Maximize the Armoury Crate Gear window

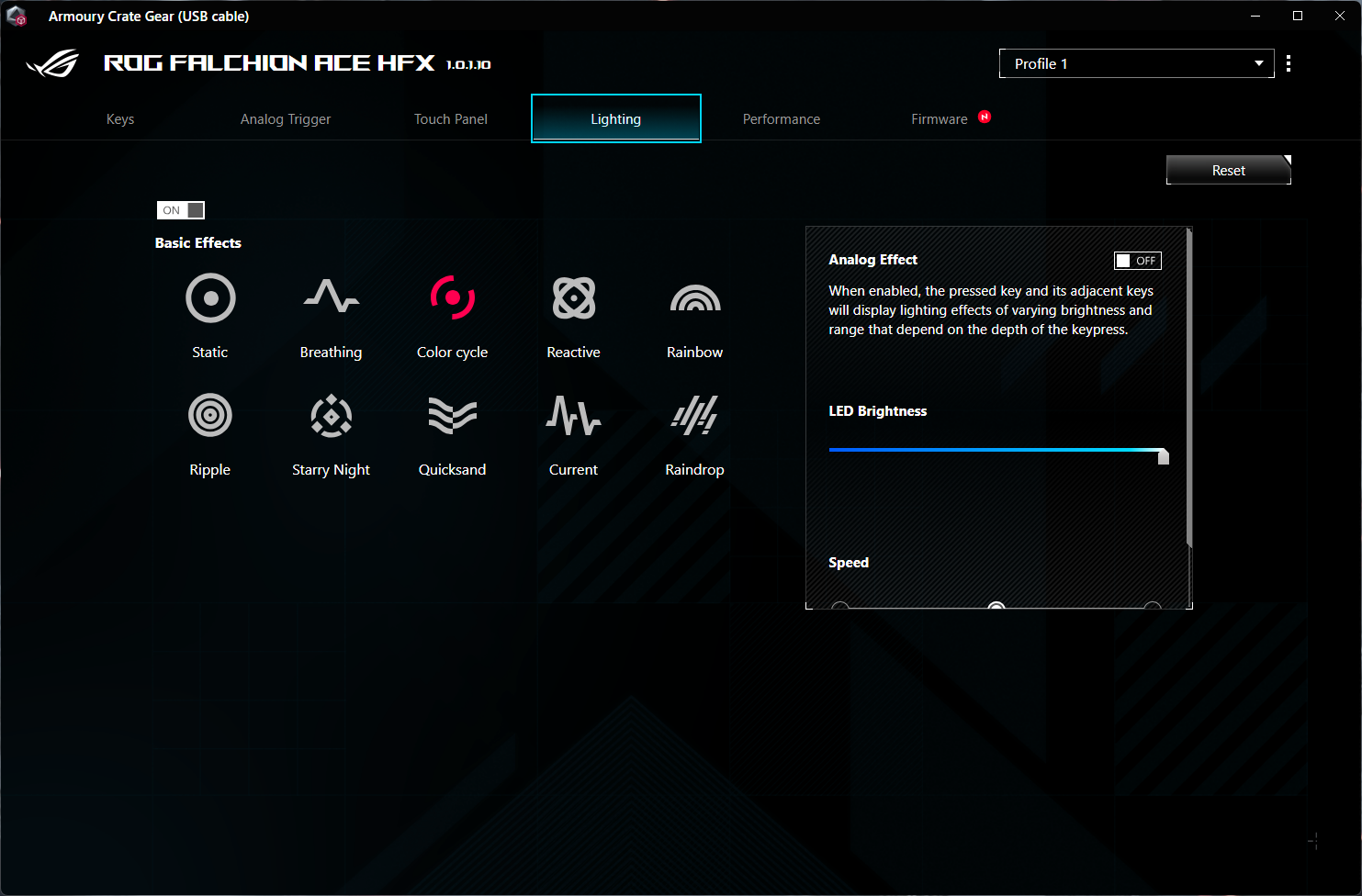(1298, 16)
